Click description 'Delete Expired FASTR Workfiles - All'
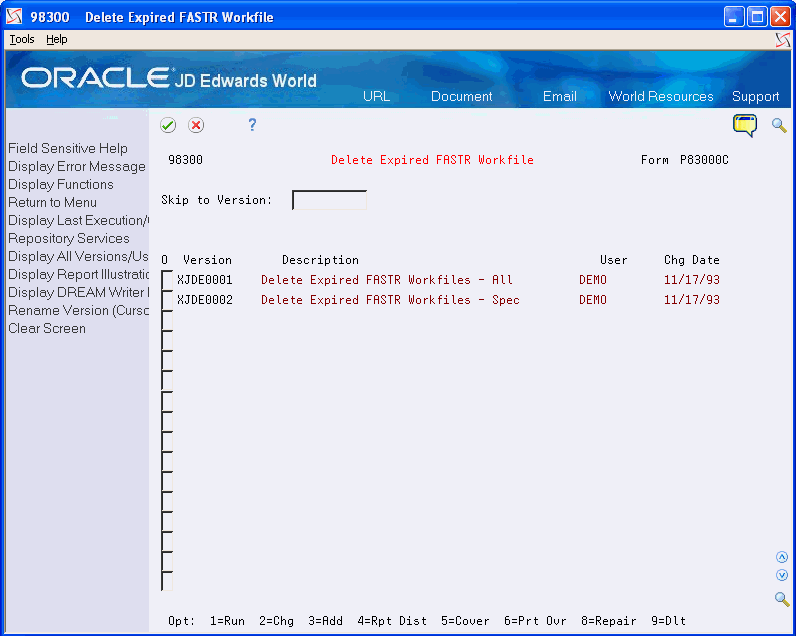796x636 pixels. pyautogui.click(x=387, y=280)
